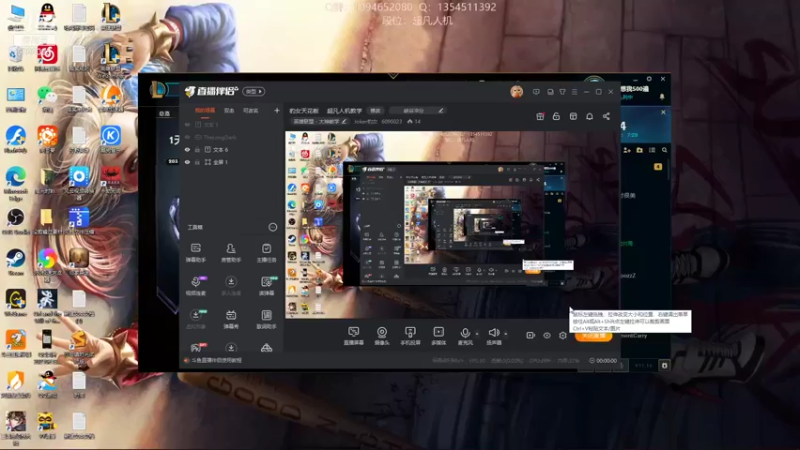Open the 弹幕助手 danmaku assistant tool
Screen dimensions: 800x450
[195, 253]
